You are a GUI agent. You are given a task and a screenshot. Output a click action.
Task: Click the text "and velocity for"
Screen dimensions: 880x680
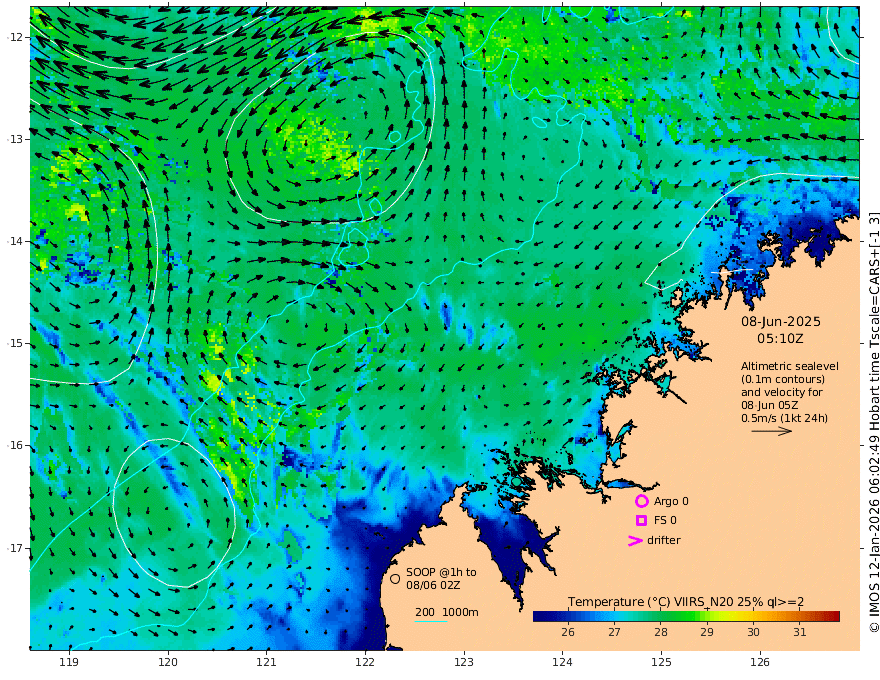(x=782, y=392)
